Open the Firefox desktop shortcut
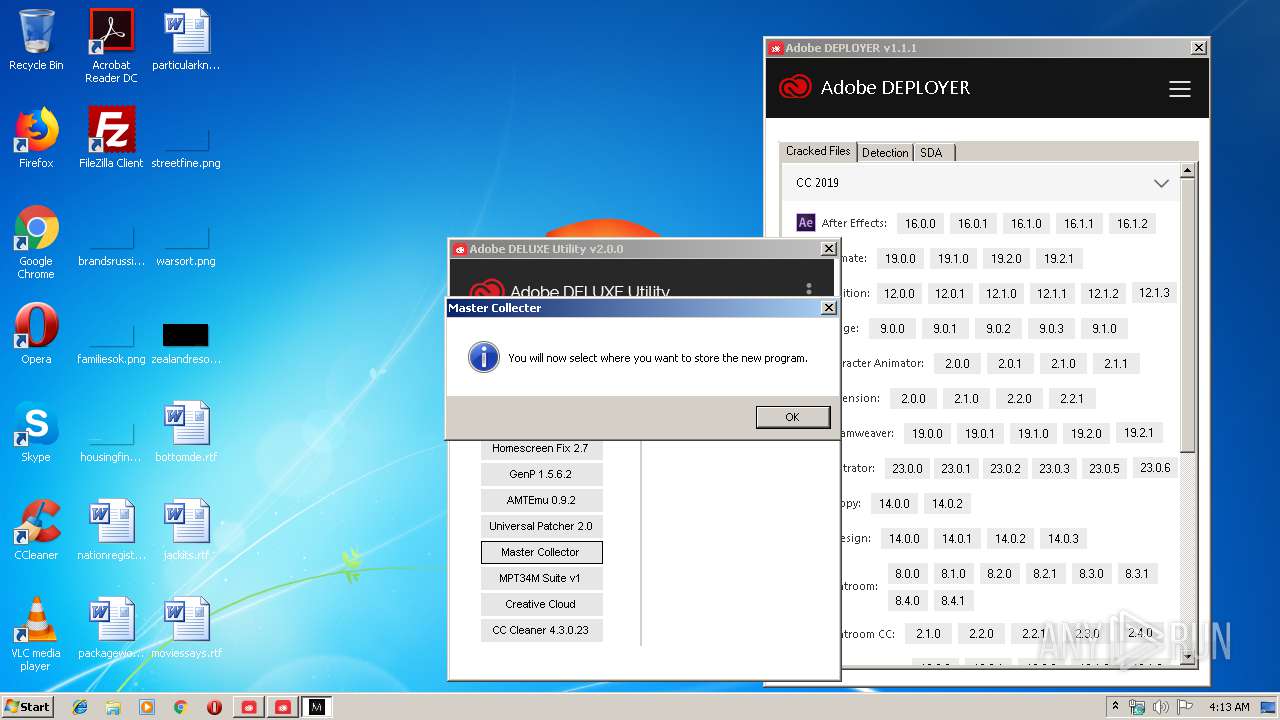Image resolution: width=1280 pixels, height=720 pixels. click(x=36, y=138)
